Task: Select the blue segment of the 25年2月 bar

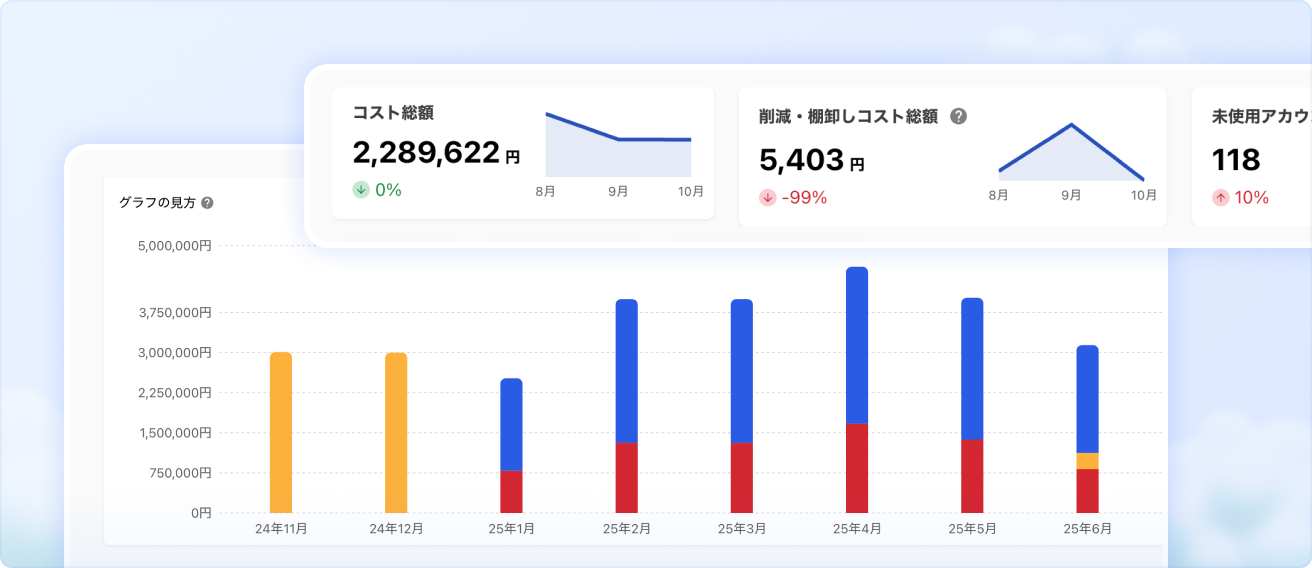Action: click(626, 370)
